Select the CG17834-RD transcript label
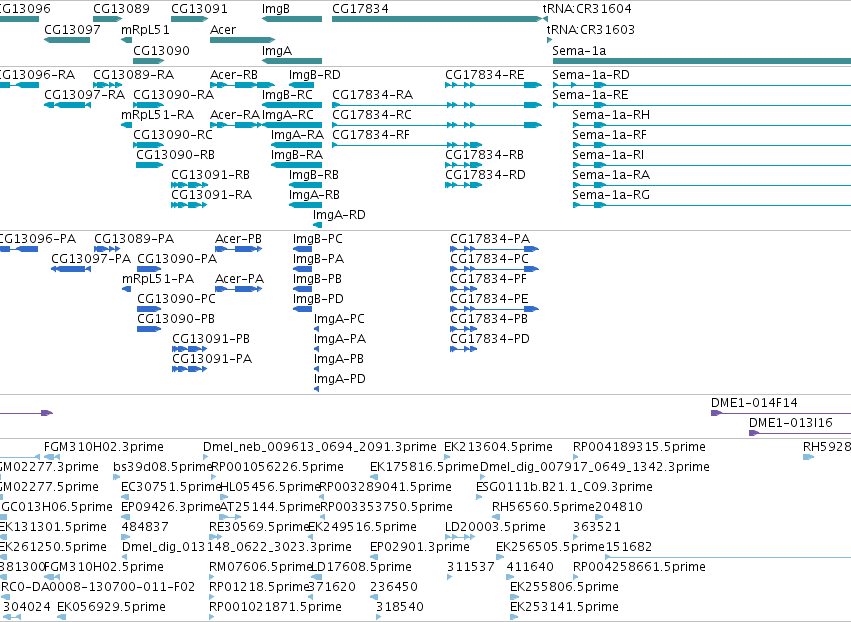 pos(485,175)
